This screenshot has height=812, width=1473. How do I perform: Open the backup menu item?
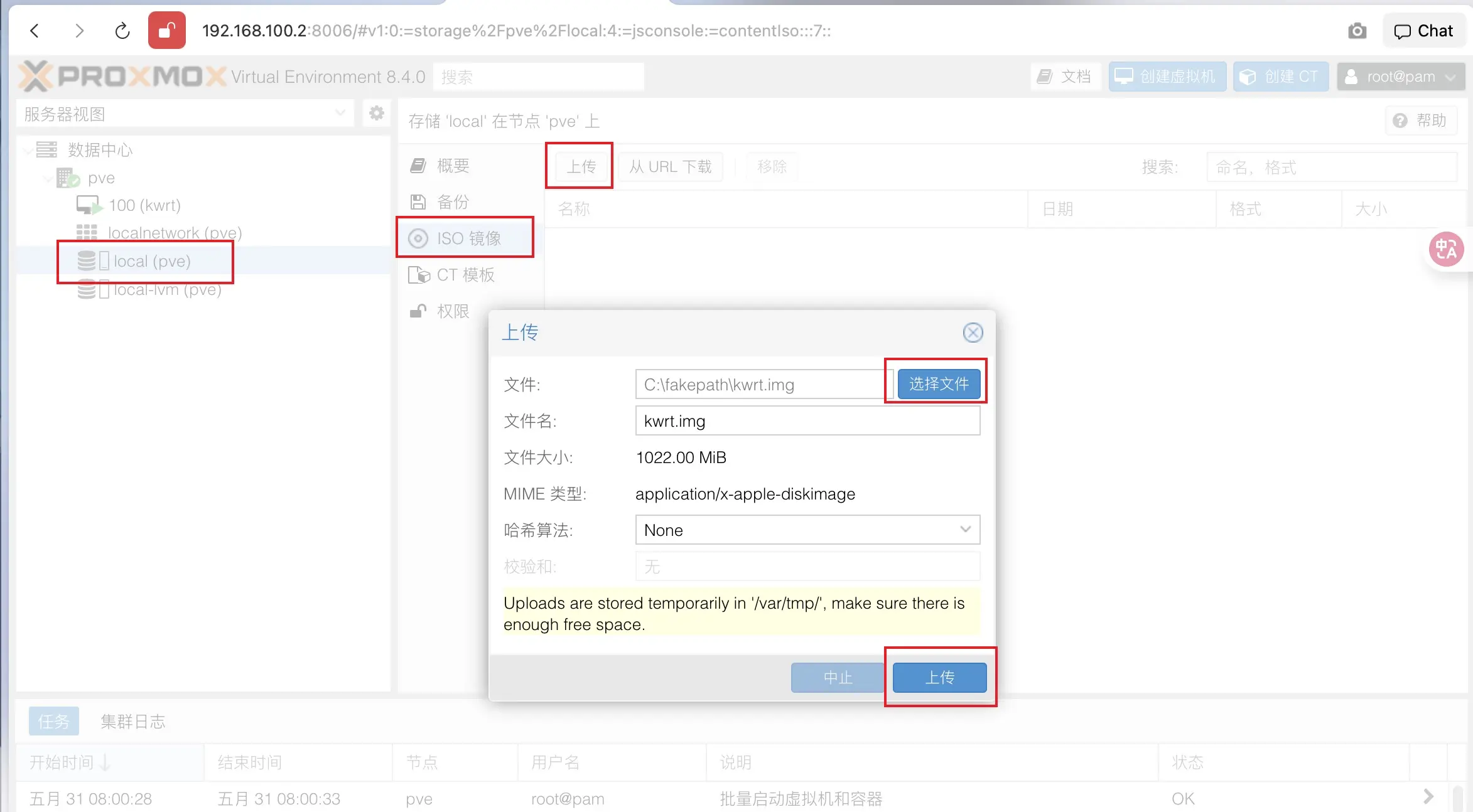(453, 202)
